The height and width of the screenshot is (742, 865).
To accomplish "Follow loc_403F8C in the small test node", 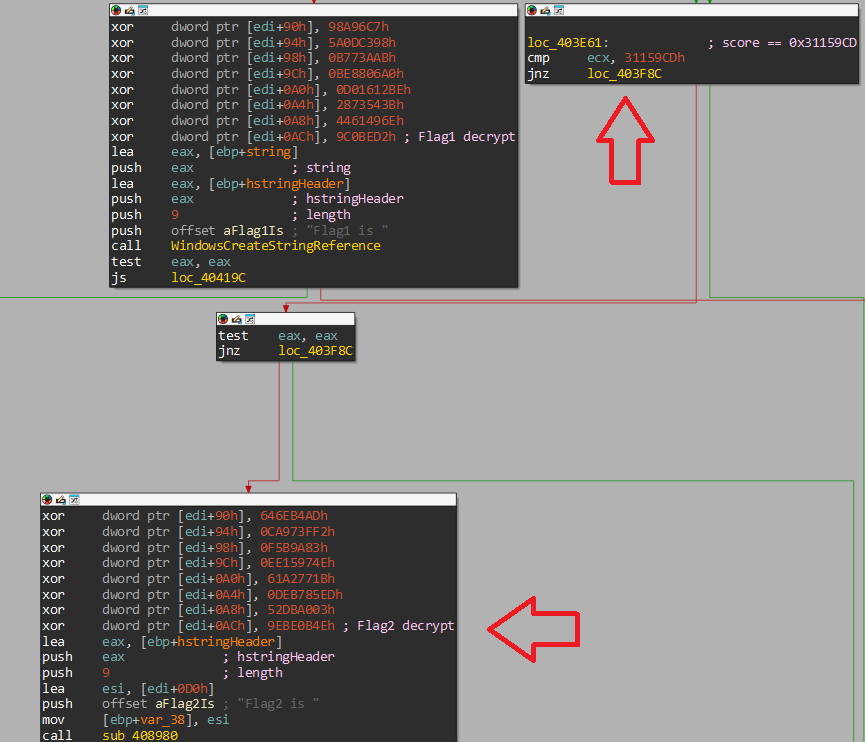I will [x=316, y=351].
